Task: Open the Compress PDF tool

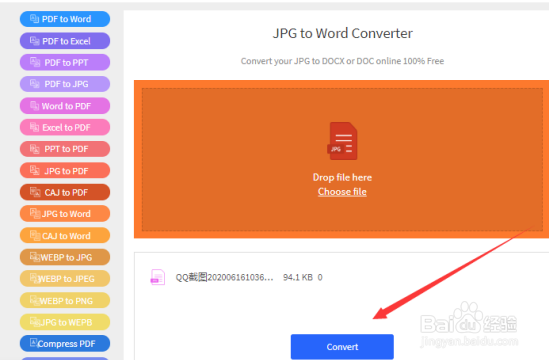Action: coord(65,344)
